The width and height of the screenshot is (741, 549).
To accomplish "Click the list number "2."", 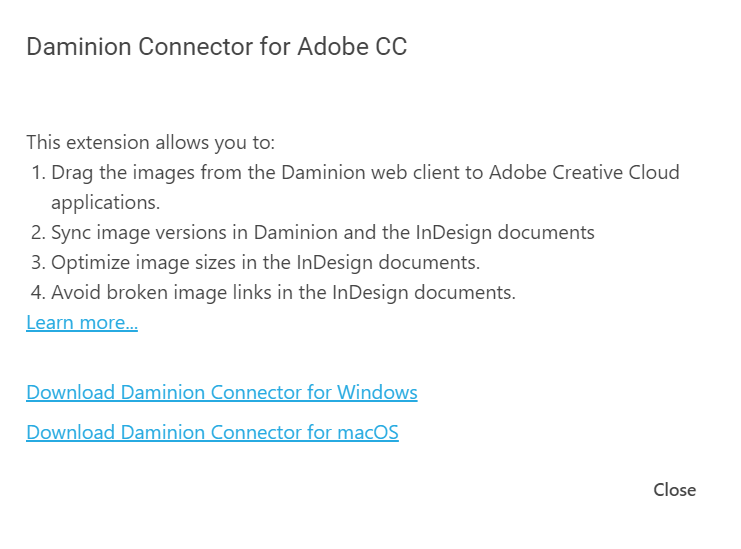I will [x=39, y=233].
